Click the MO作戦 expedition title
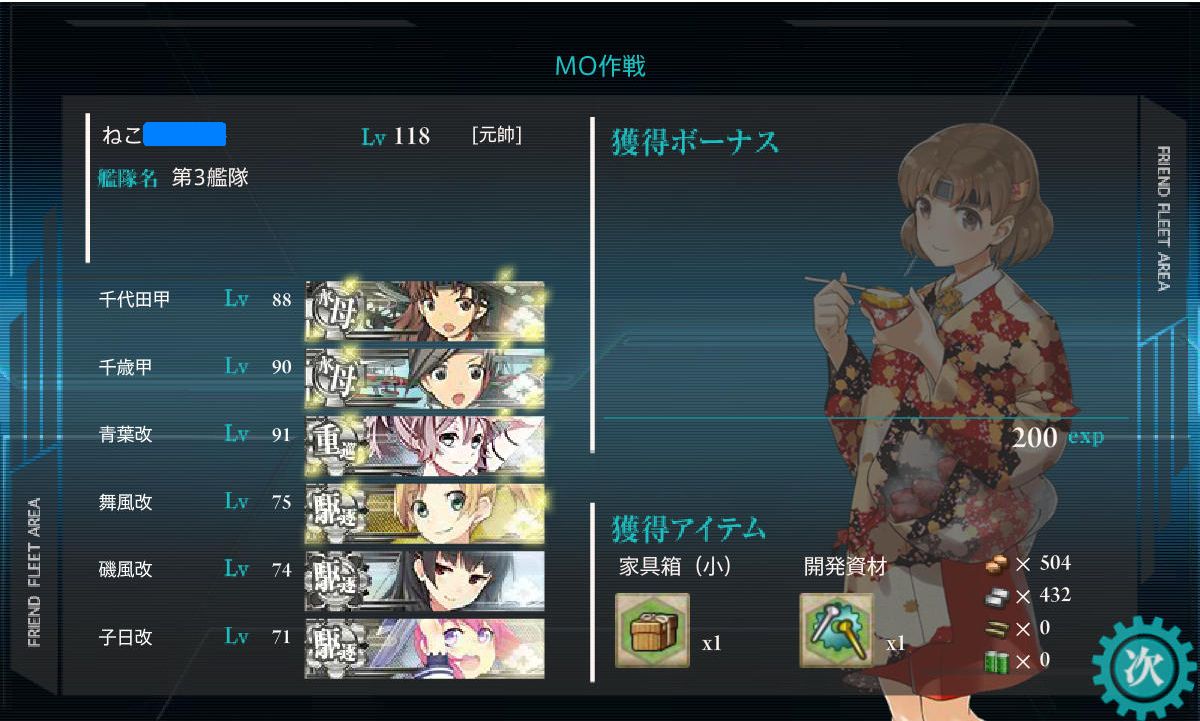This screenshot has height=721, width=1200. point(600,67)
